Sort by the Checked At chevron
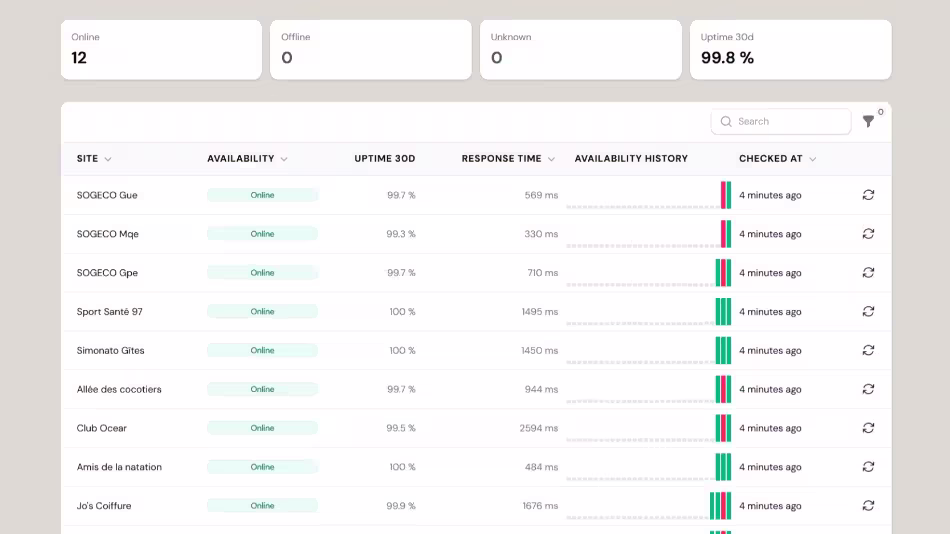This screenshot has height=534, width=950. click(x=812, y=159)
